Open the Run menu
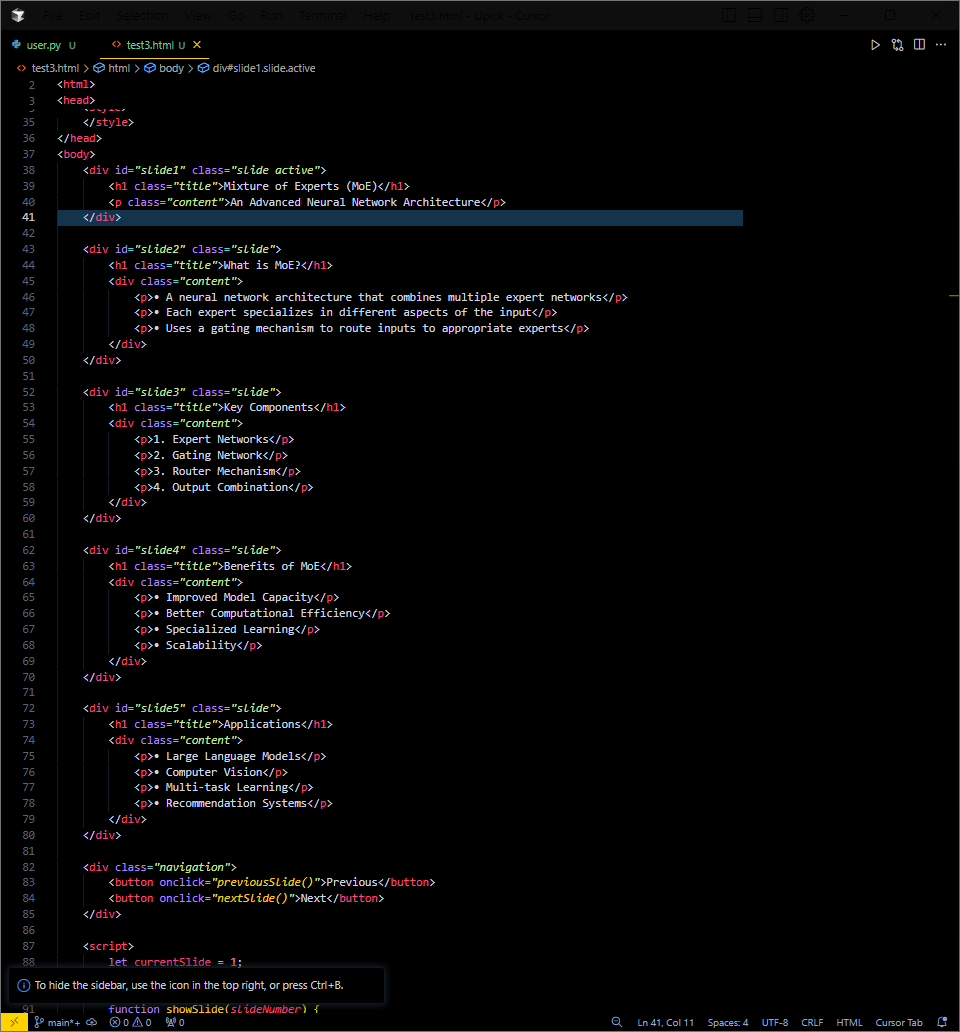 (271, 15)
